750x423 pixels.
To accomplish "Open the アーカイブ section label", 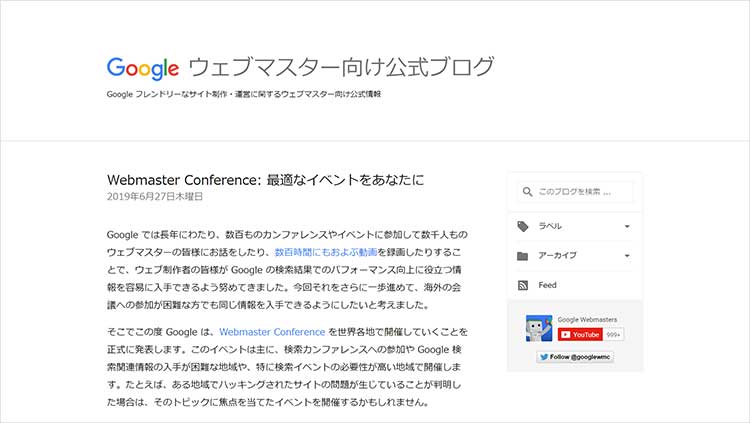I will (x=557, y=256).
